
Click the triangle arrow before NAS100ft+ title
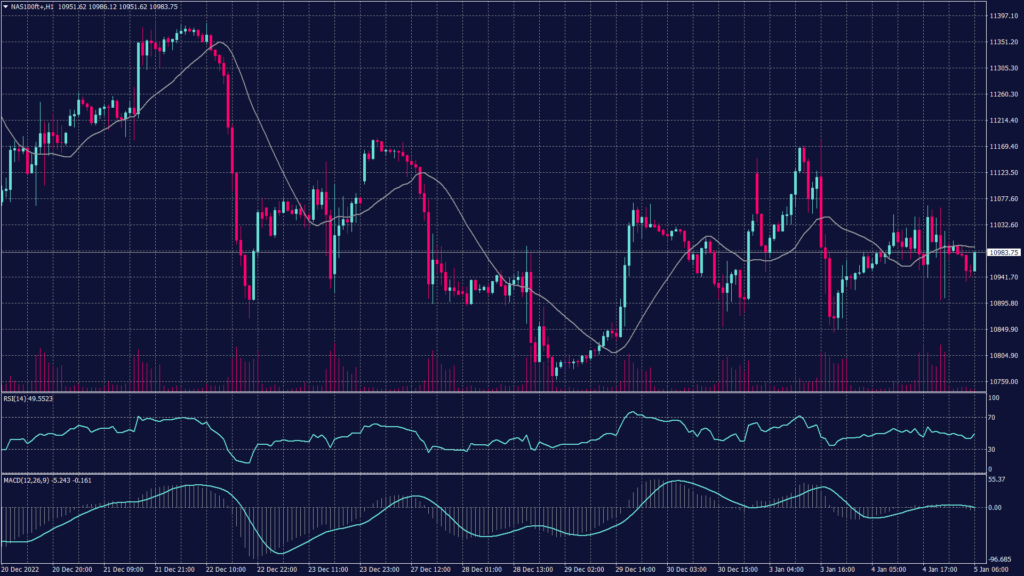click(x=5, y=7)
